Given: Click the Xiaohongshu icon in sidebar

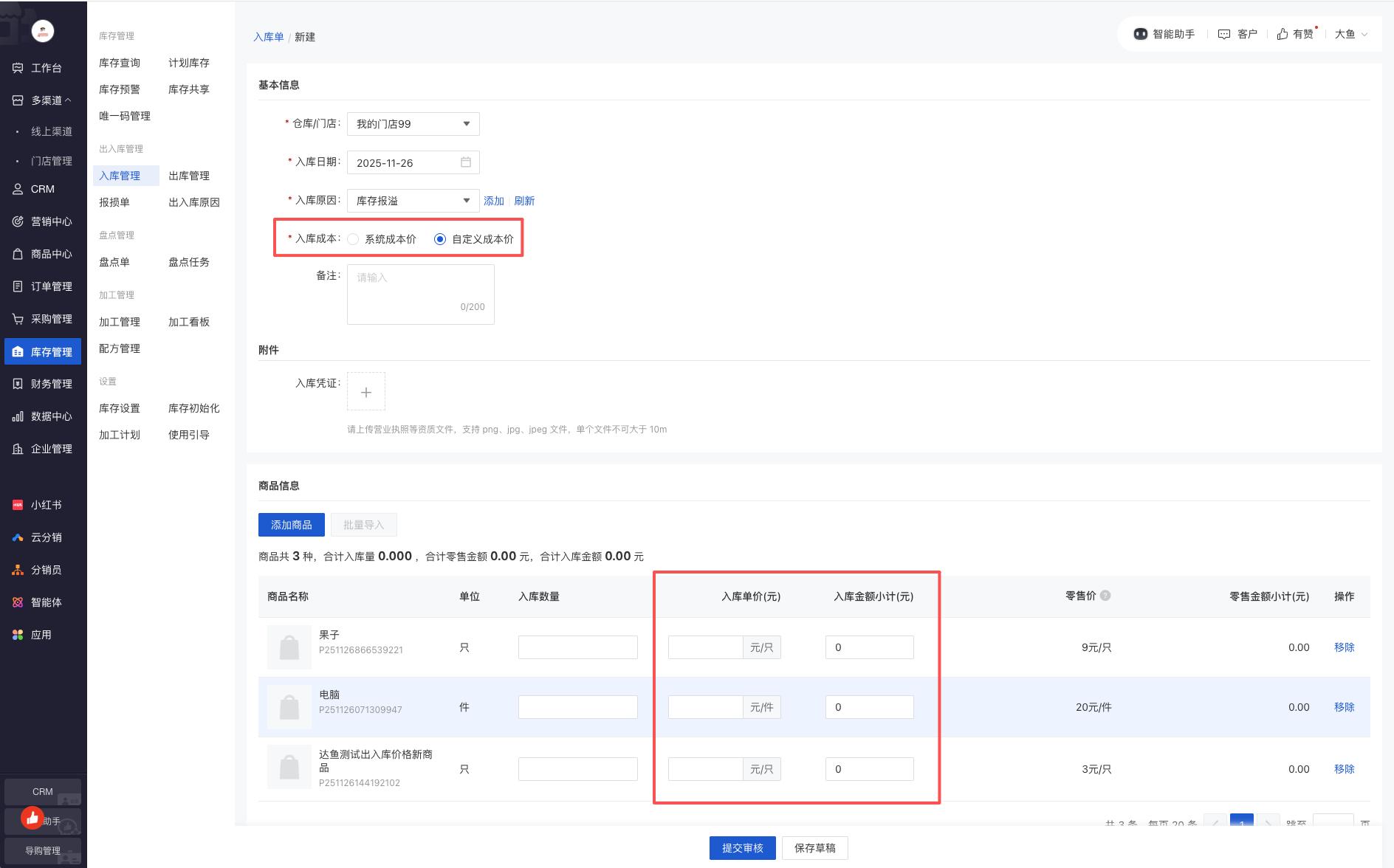Looking at the screenshot, I should coord(18,505).
